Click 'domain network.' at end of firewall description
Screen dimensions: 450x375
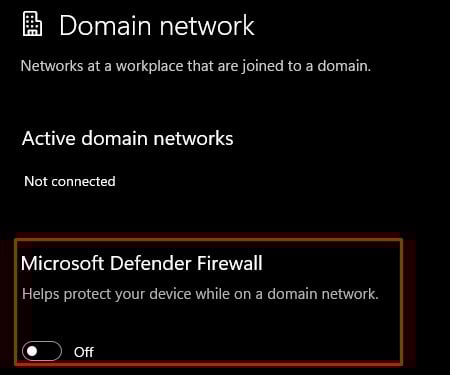point(323,294)
